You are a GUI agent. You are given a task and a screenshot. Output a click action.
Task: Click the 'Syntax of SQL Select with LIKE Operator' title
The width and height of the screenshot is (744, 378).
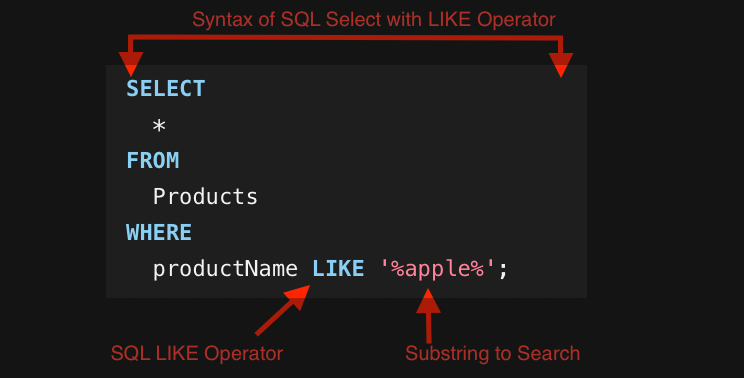click(374, 19)
